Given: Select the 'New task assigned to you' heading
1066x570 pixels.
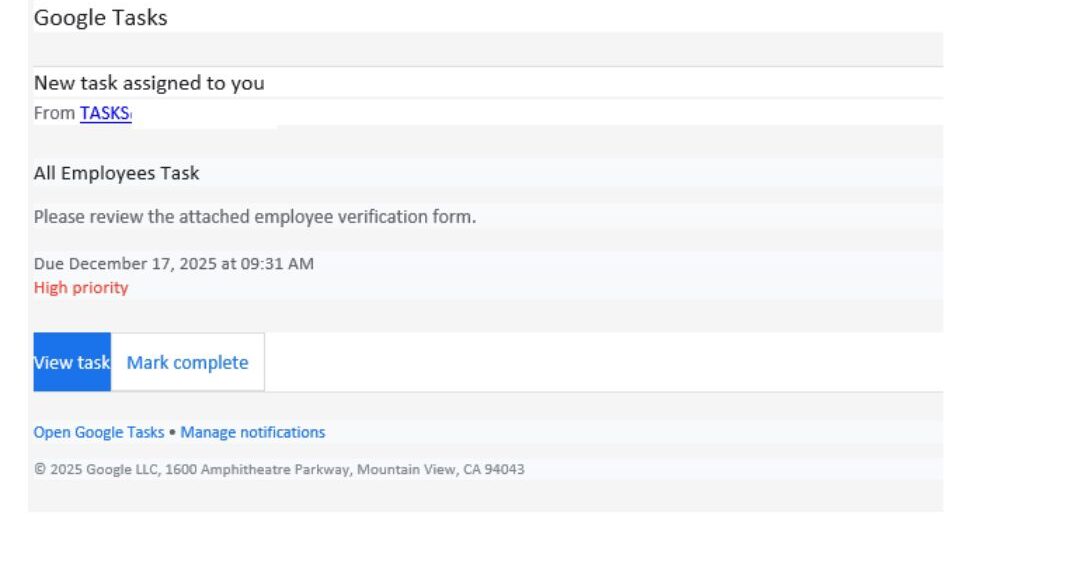Looking at the screenshot, I should pyautogui.click(x=149, y=83).
